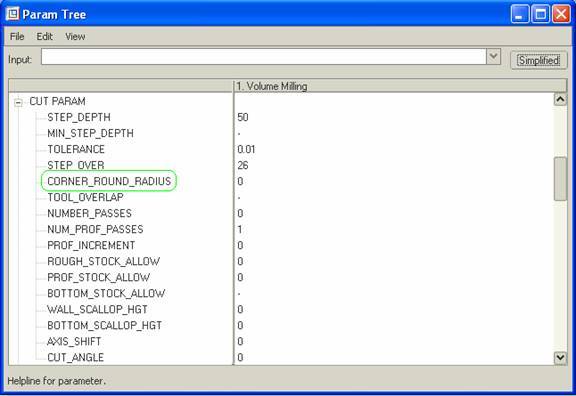Screen dimensions: 576x396
Task: Select CUT_ANGLE parameter
Action: tap(75, 357)
